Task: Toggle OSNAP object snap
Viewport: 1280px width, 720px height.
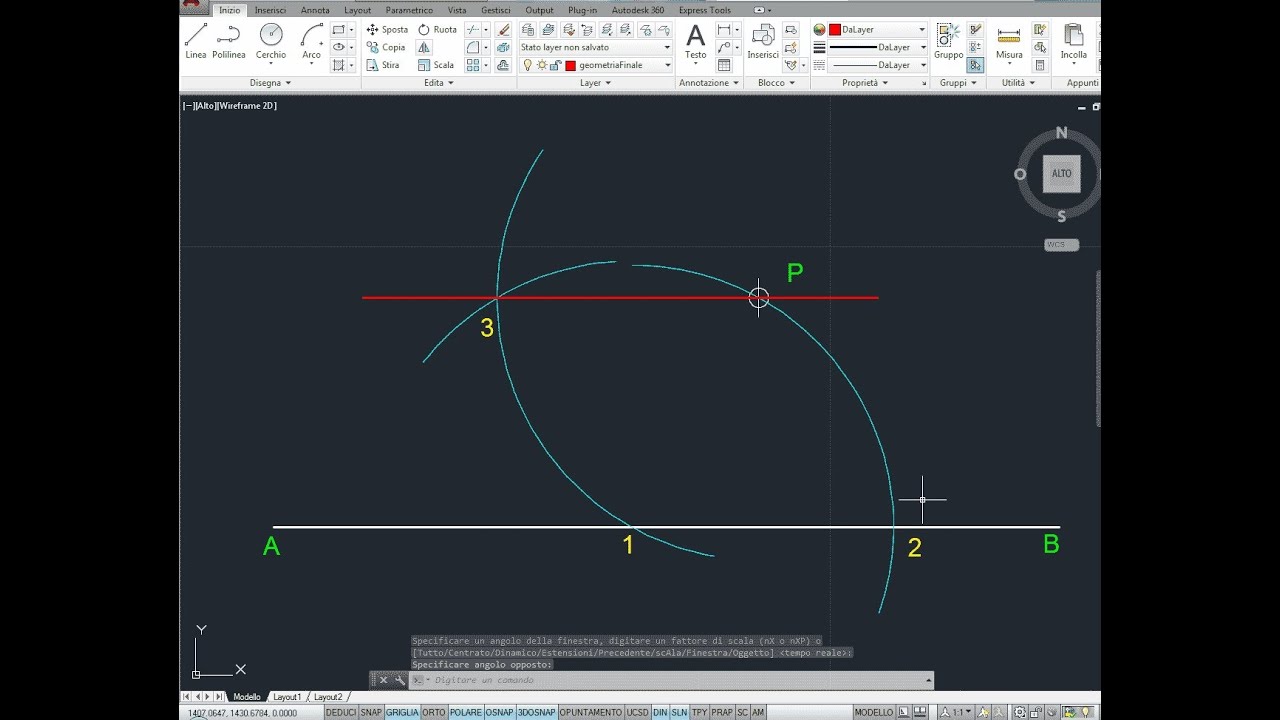Action: click(499, 712)
